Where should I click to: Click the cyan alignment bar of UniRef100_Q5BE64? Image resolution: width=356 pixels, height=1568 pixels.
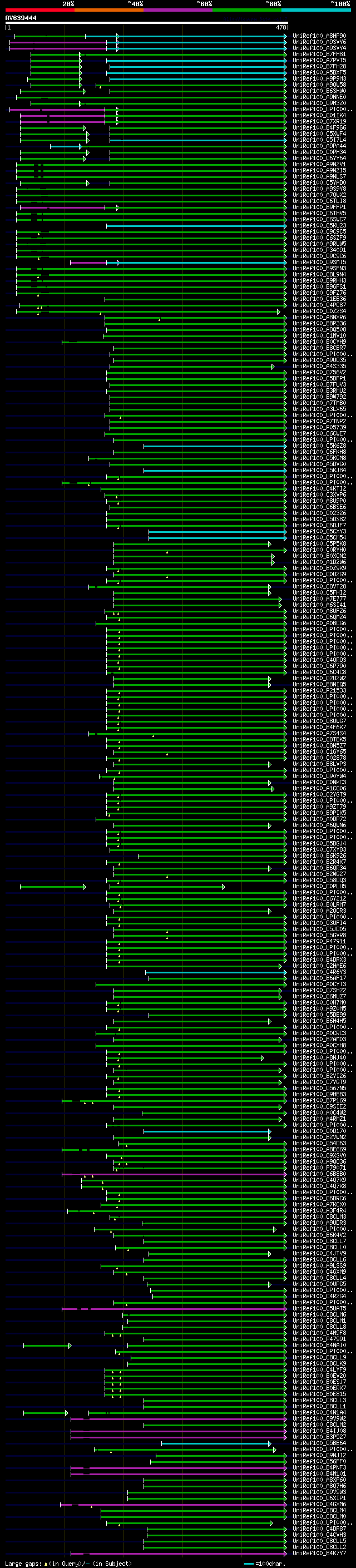point(216,1443)
